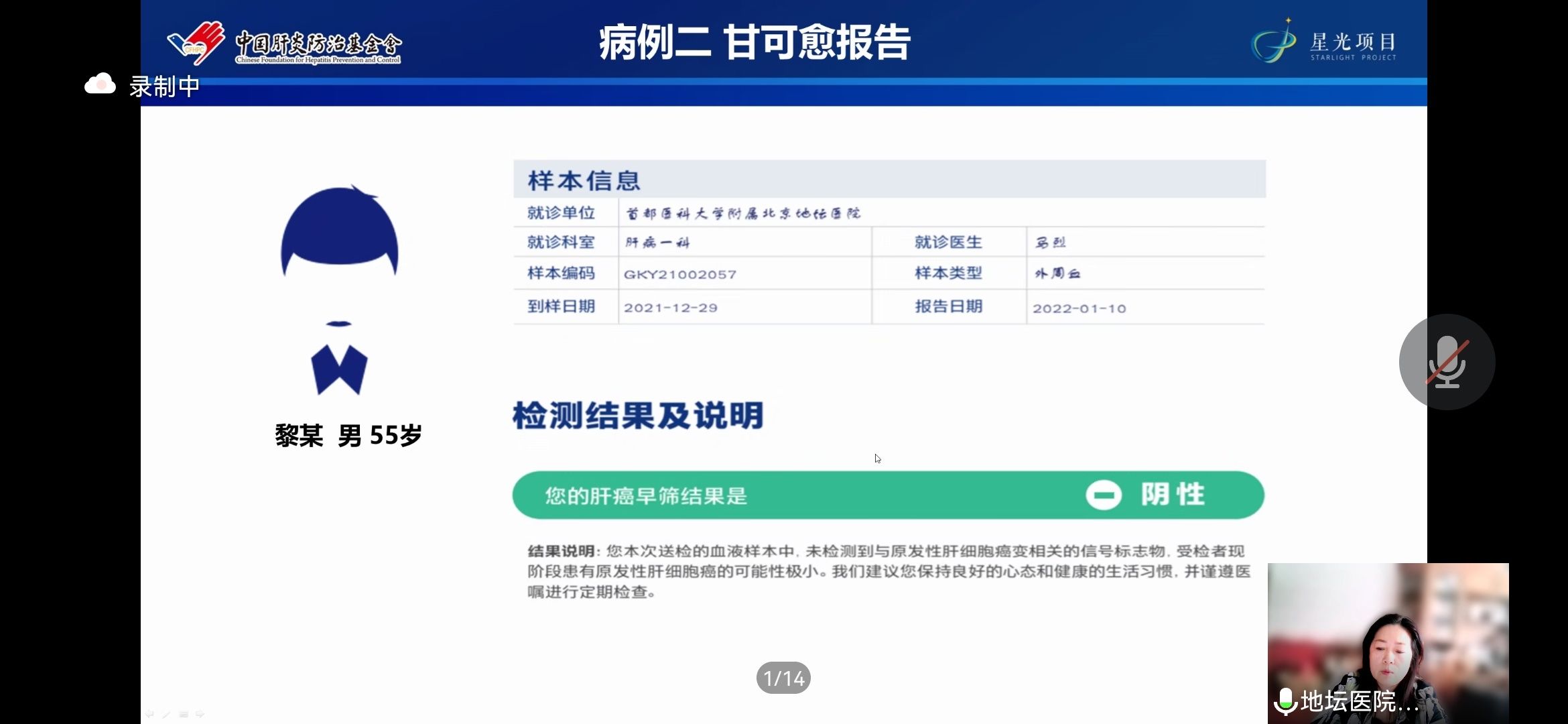Click the sample type value 外周血
The image size is (1568, 724).
pyautogui.click(x=1057, y=274)
